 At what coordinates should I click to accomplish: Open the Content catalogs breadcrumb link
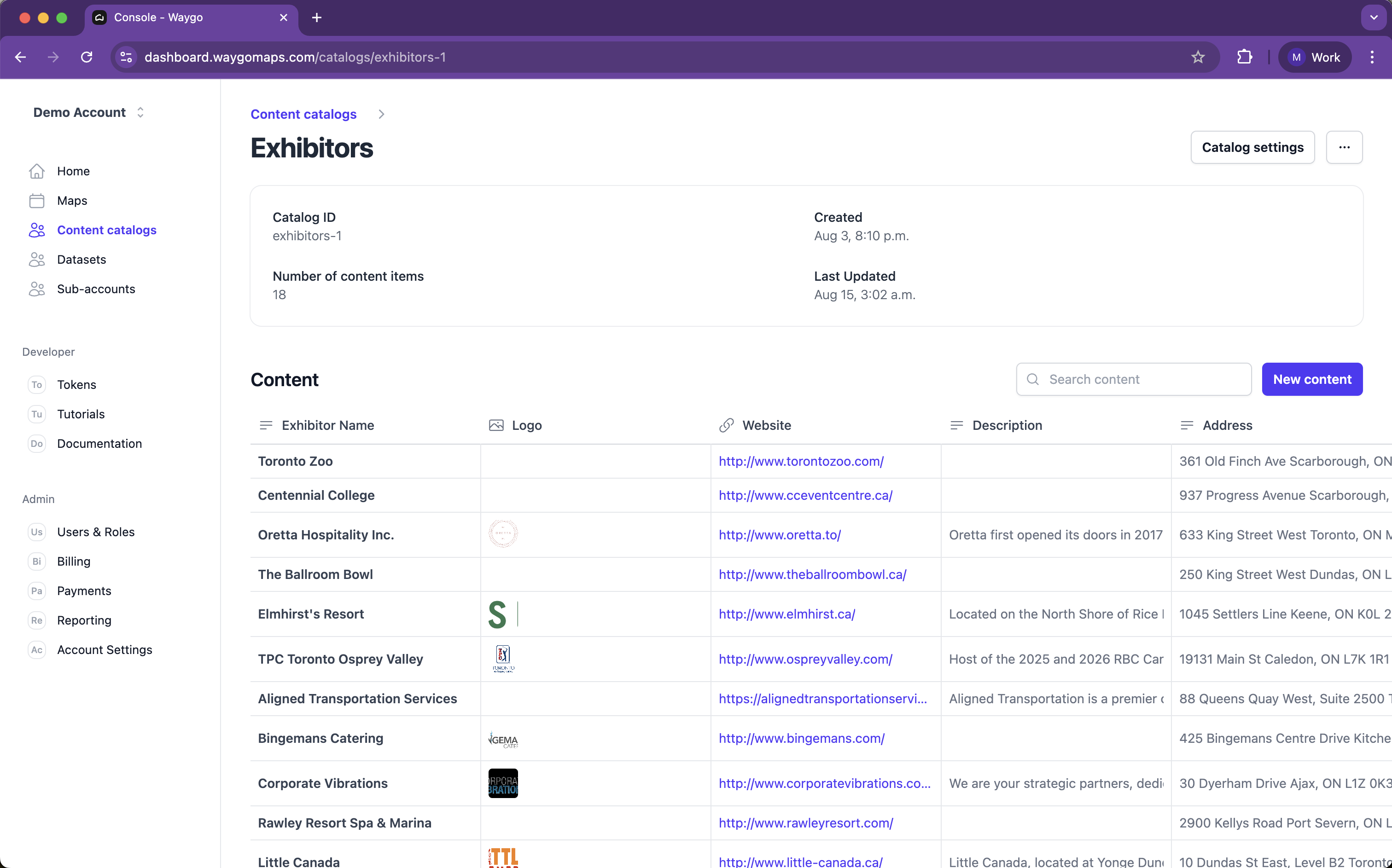click(x=304, y=114)
